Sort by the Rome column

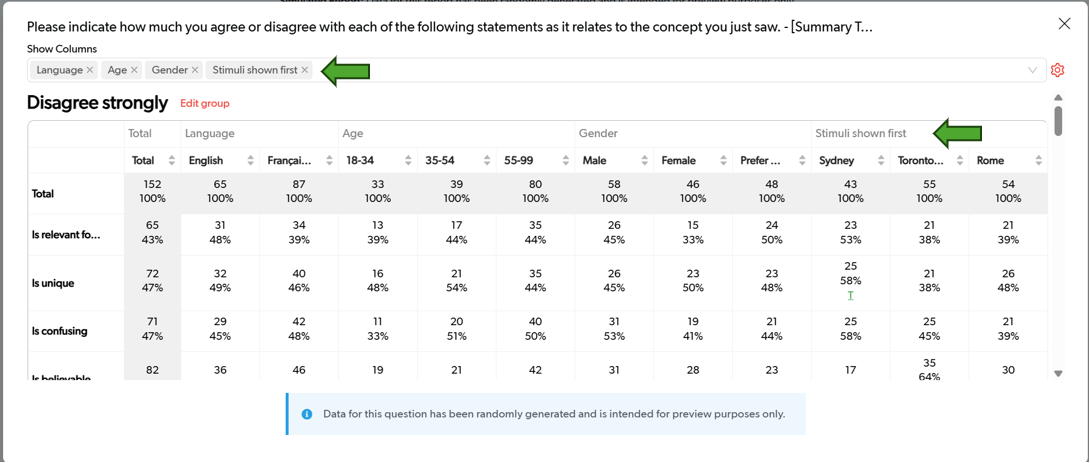(x=1038, y=161)
